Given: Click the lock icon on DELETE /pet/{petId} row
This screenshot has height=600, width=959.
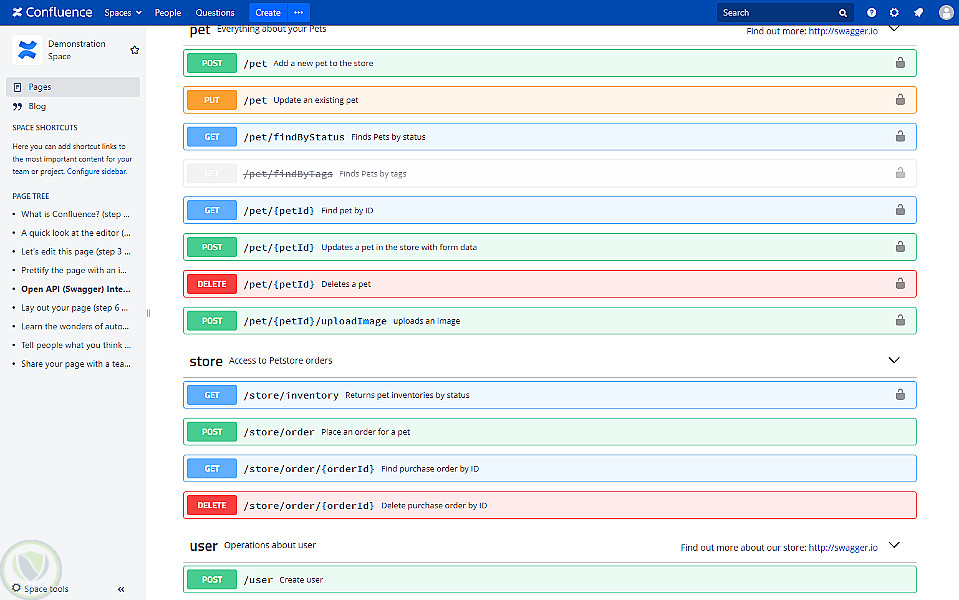Looking at the screenshot, I should coord(900,283).
